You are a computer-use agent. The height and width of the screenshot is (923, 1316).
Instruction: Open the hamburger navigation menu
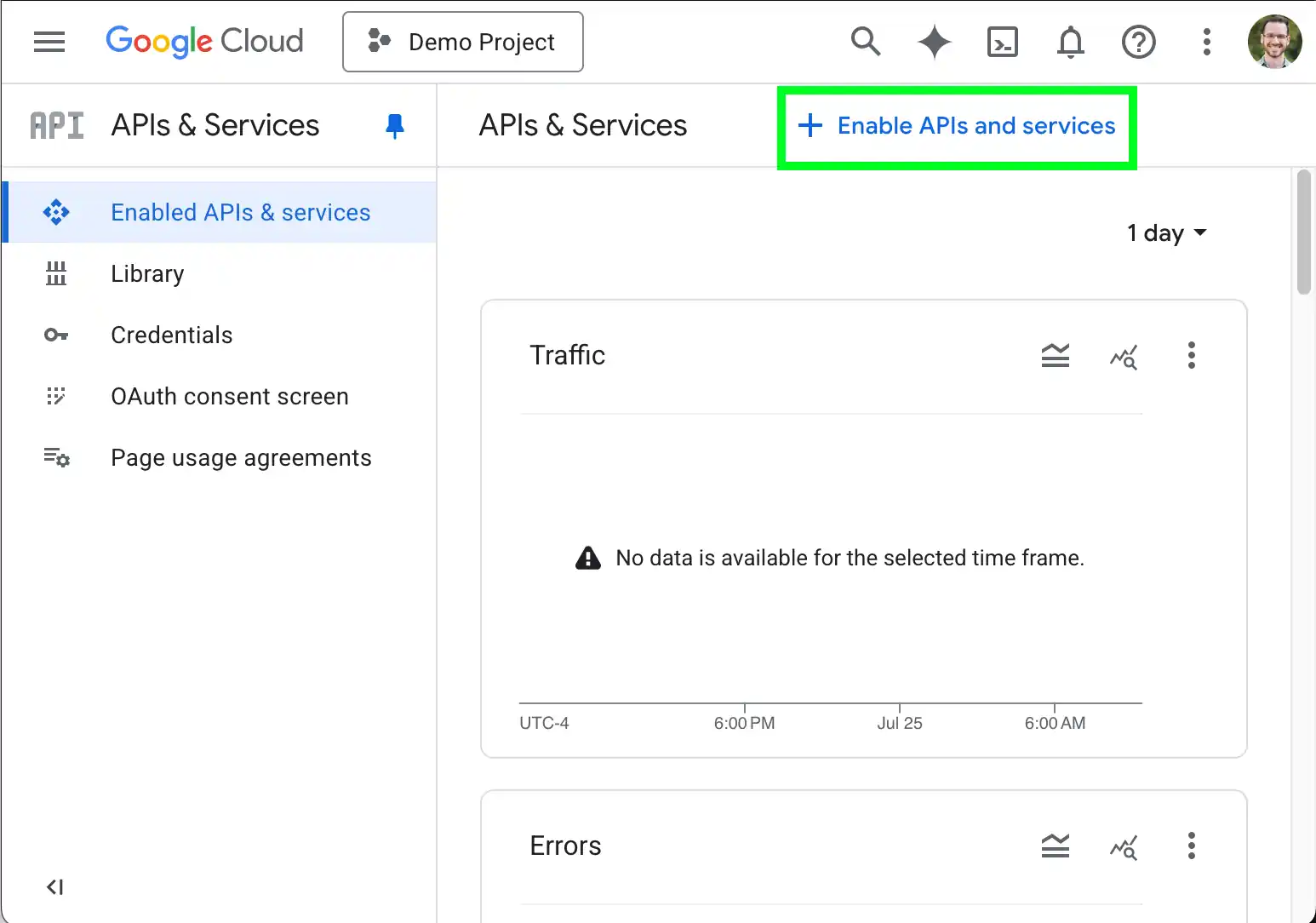click(49, 41)
